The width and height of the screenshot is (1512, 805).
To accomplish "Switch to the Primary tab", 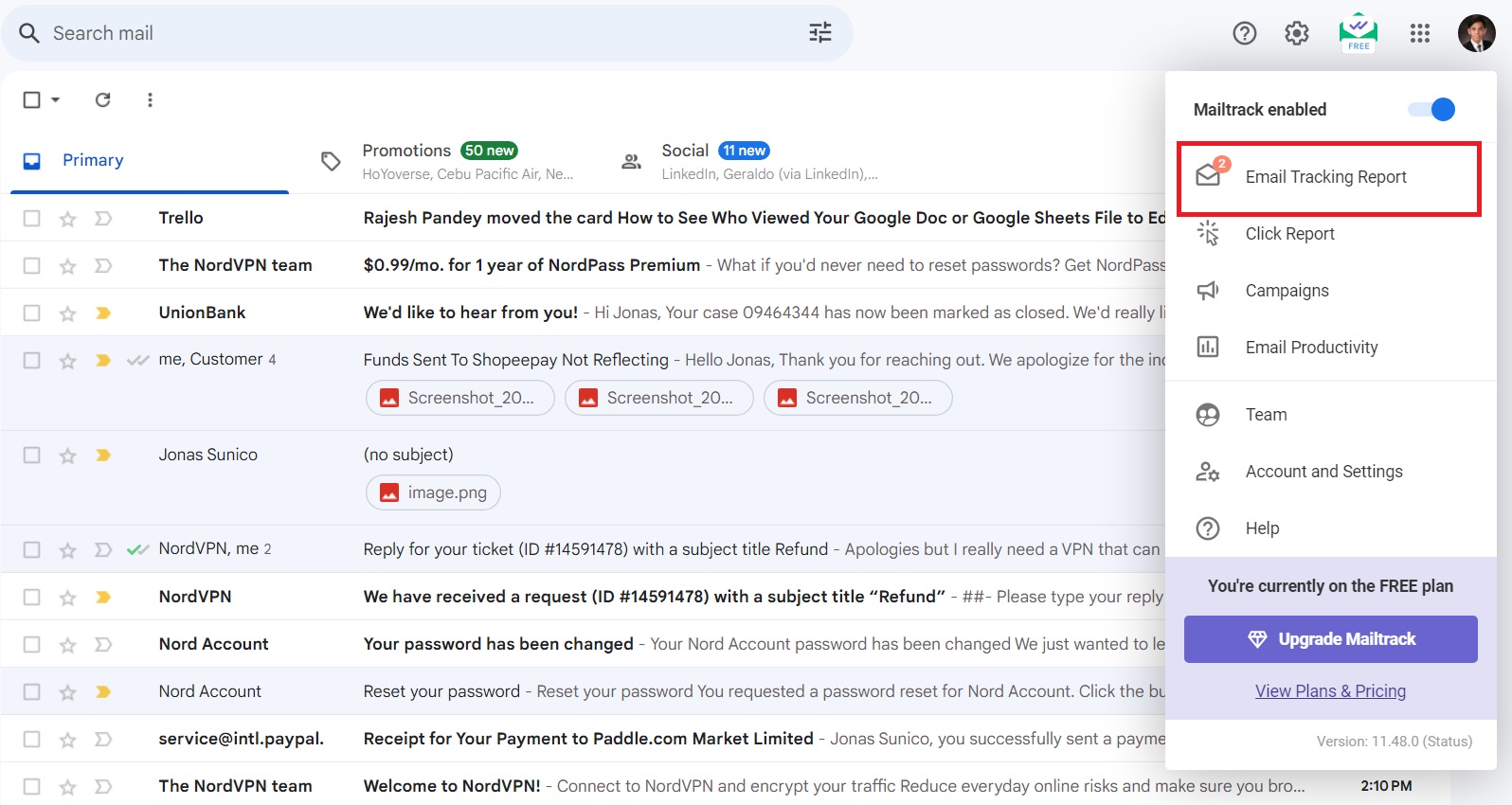I will coord(150,161).
